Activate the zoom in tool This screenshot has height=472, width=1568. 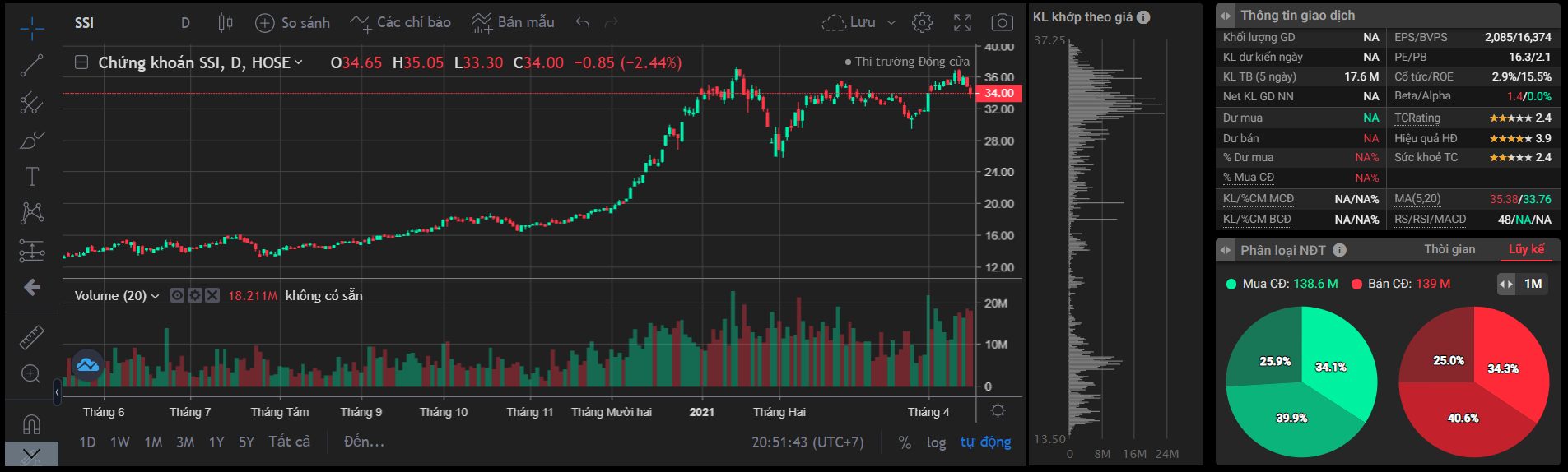(x=31, y=374)
